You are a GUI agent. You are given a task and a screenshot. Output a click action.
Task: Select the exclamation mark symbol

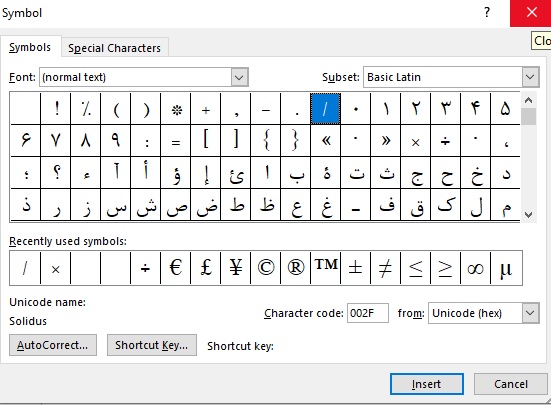(56, 109)
